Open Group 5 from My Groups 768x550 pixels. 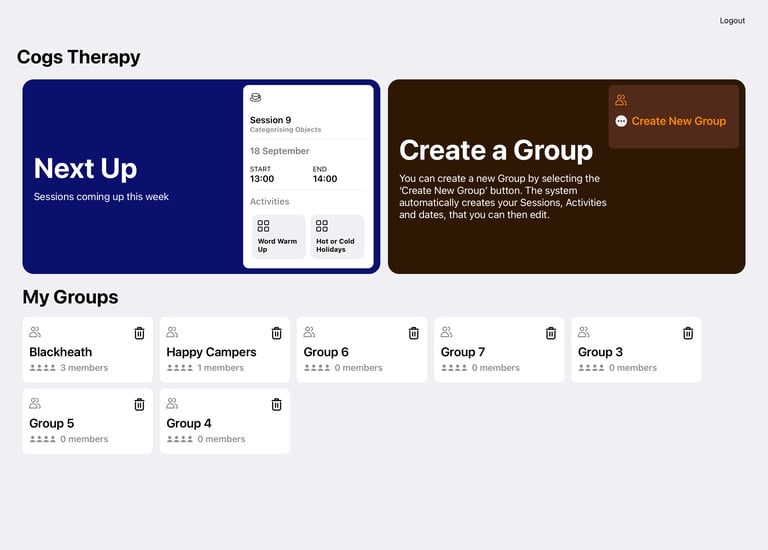point(88,421)
